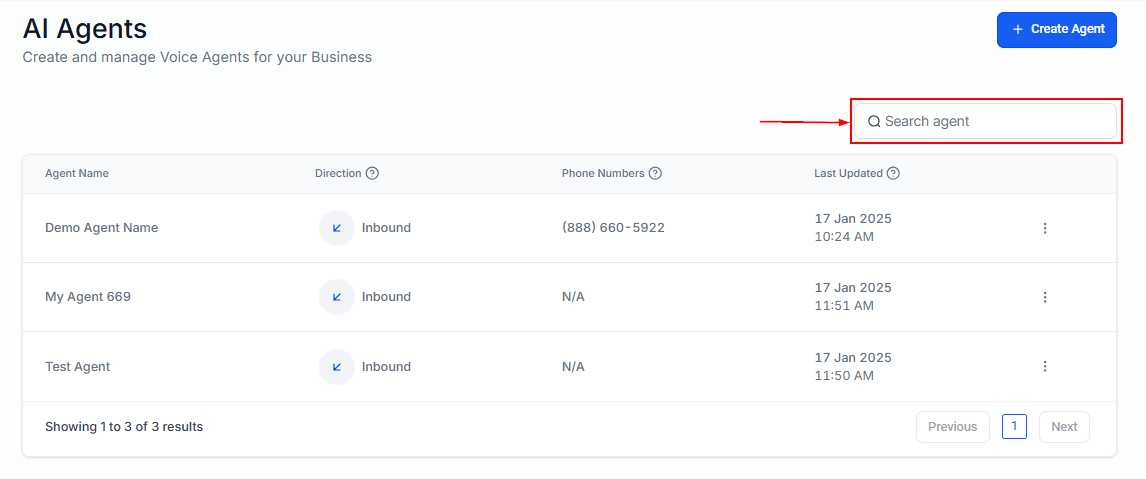Click the Create Agent button

(x=1056, y=30)
